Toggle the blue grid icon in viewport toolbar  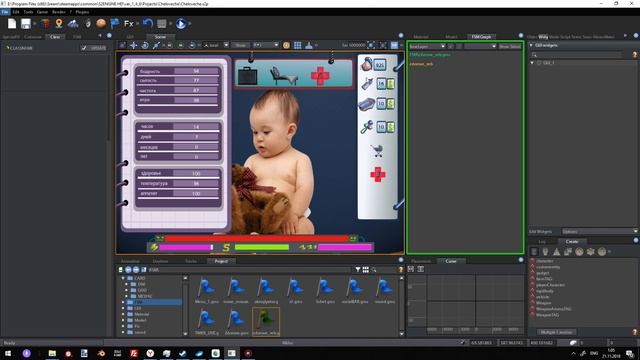pyautogui.click(x=298, y=45)
